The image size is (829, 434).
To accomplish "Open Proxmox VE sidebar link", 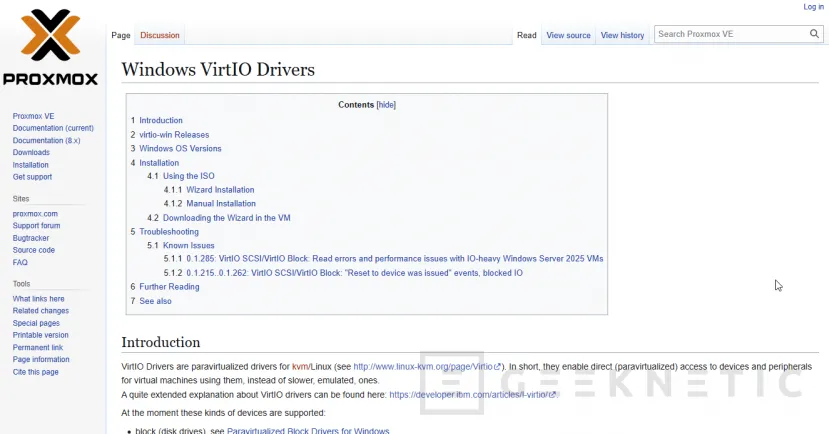I will pyautogui.click(x=33, y=116).
